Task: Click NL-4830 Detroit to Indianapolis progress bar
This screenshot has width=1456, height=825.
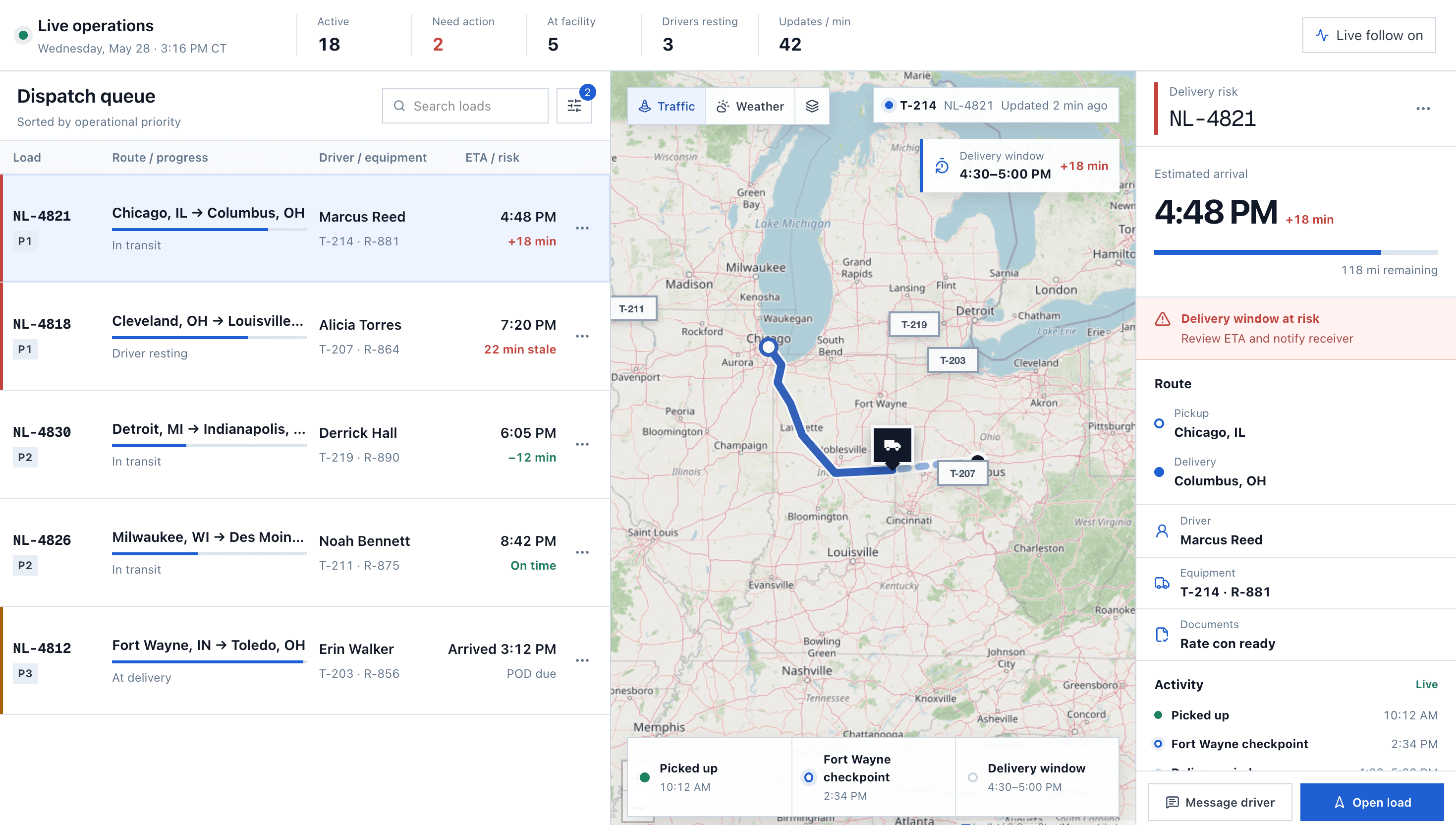Action: coord(209,445)
